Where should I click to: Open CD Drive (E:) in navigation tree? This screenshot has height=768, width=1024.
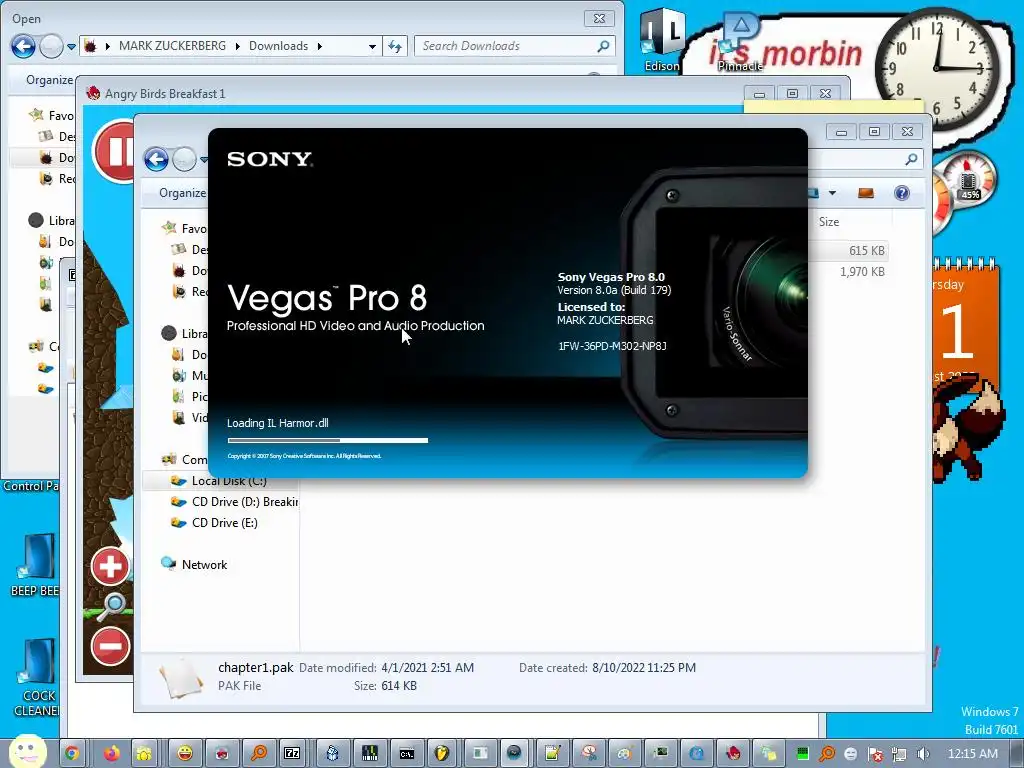(x=214, y=522)
